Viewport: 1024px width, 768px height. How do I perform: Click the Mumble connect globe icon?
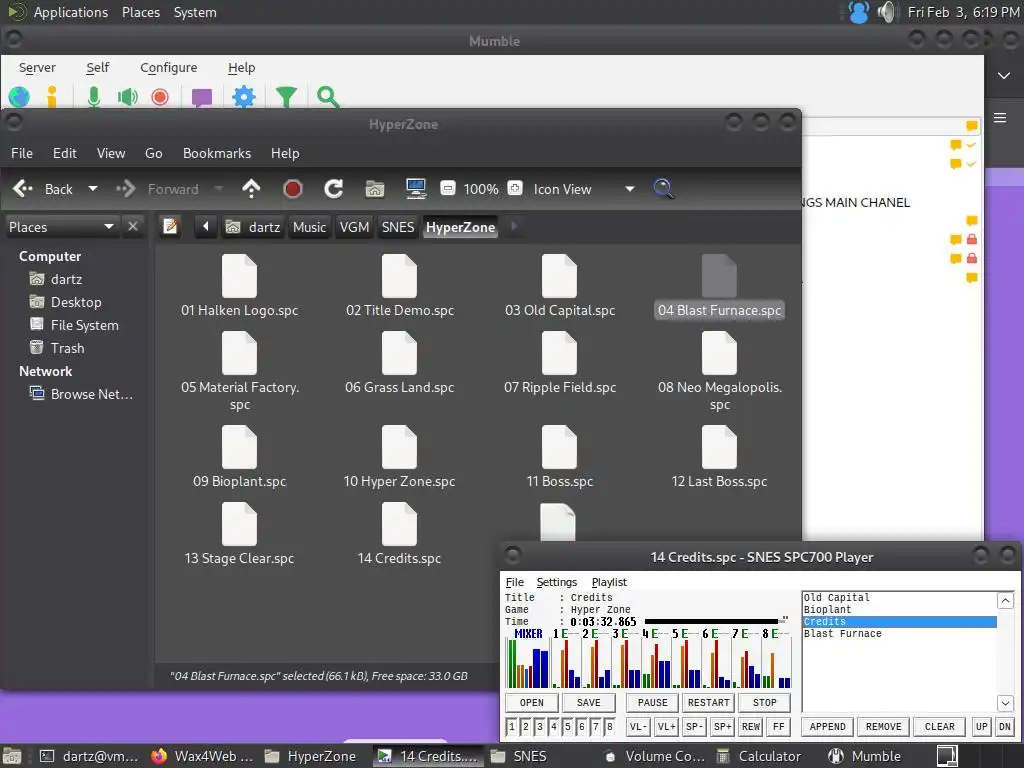(19, 97)
